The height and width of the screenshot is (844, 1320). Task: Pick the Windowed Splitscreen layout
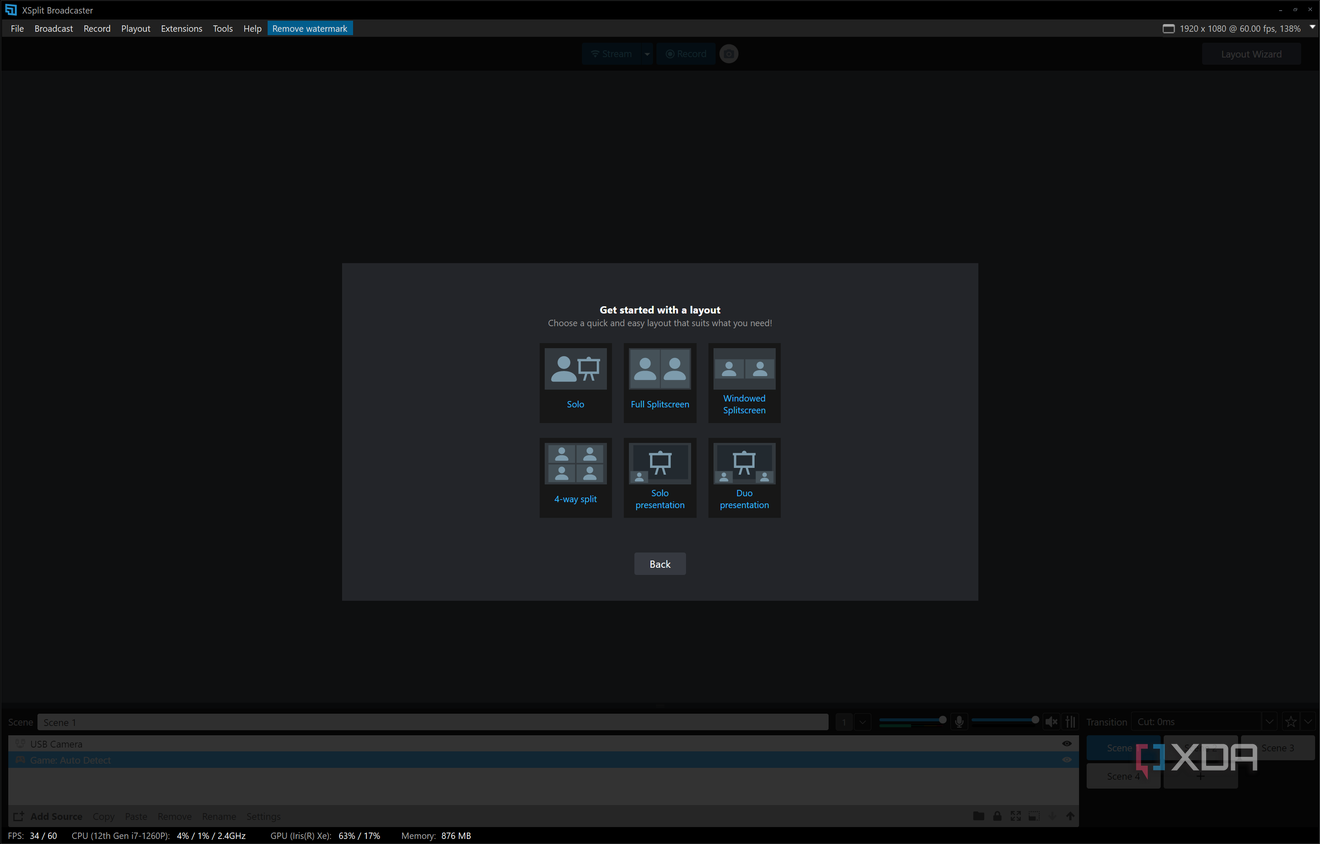point(744,383)
